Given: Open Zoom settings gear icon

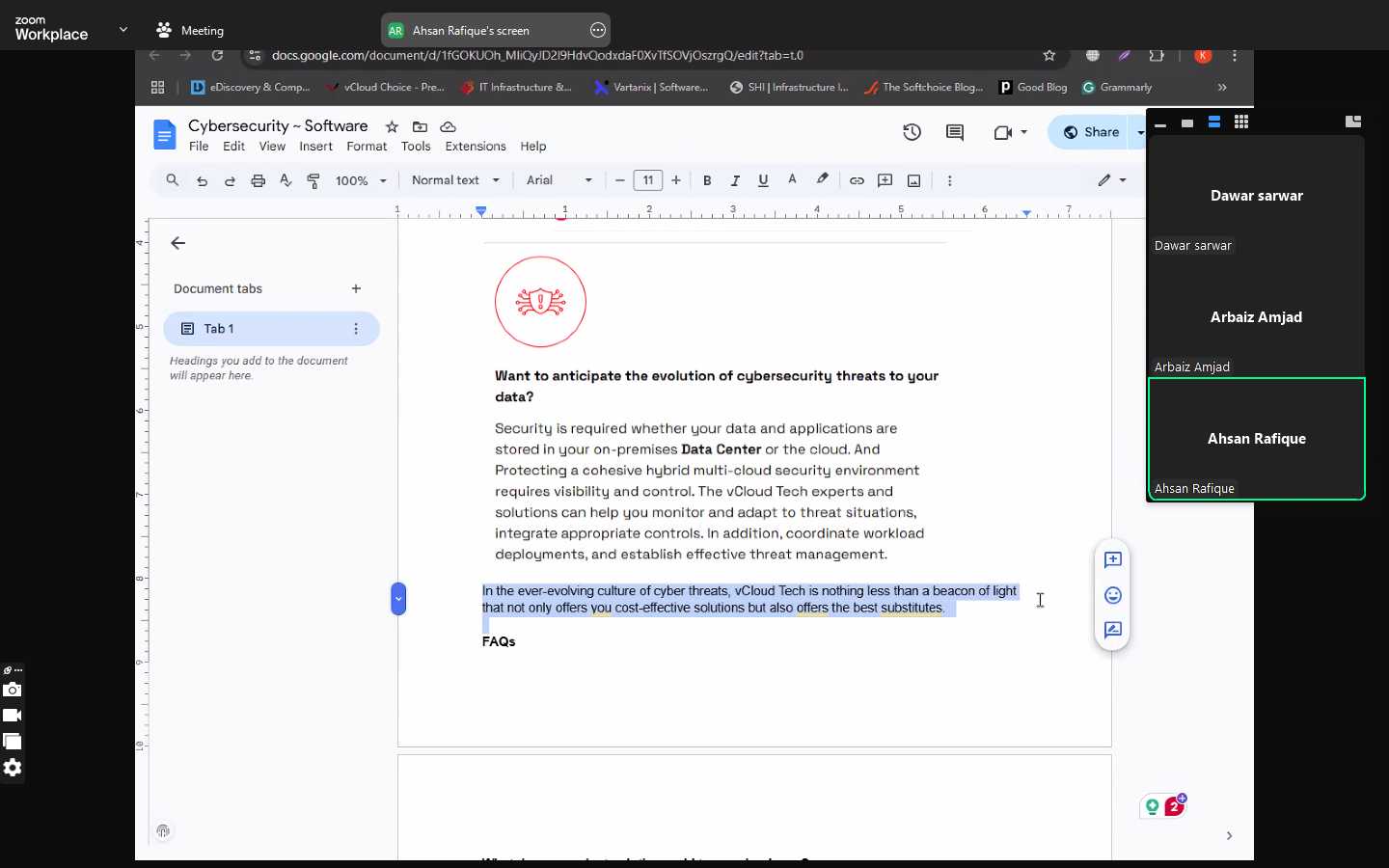Looking at the screenshot, I should point(13,768).
